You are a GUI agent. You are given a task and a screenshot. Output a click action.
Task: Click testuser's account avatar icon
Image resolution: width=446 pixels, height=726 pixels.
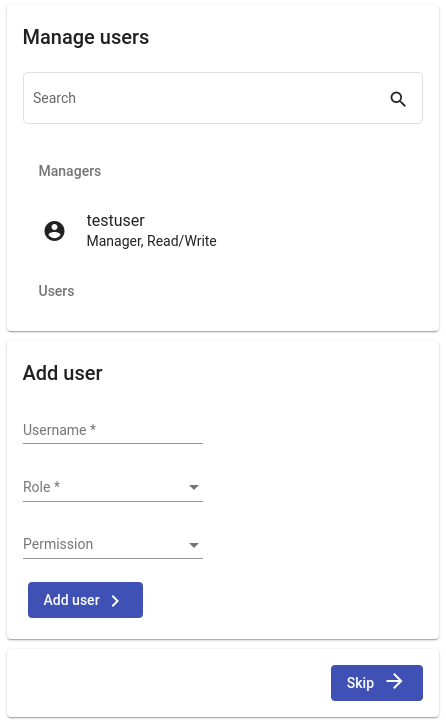[54, 231]
